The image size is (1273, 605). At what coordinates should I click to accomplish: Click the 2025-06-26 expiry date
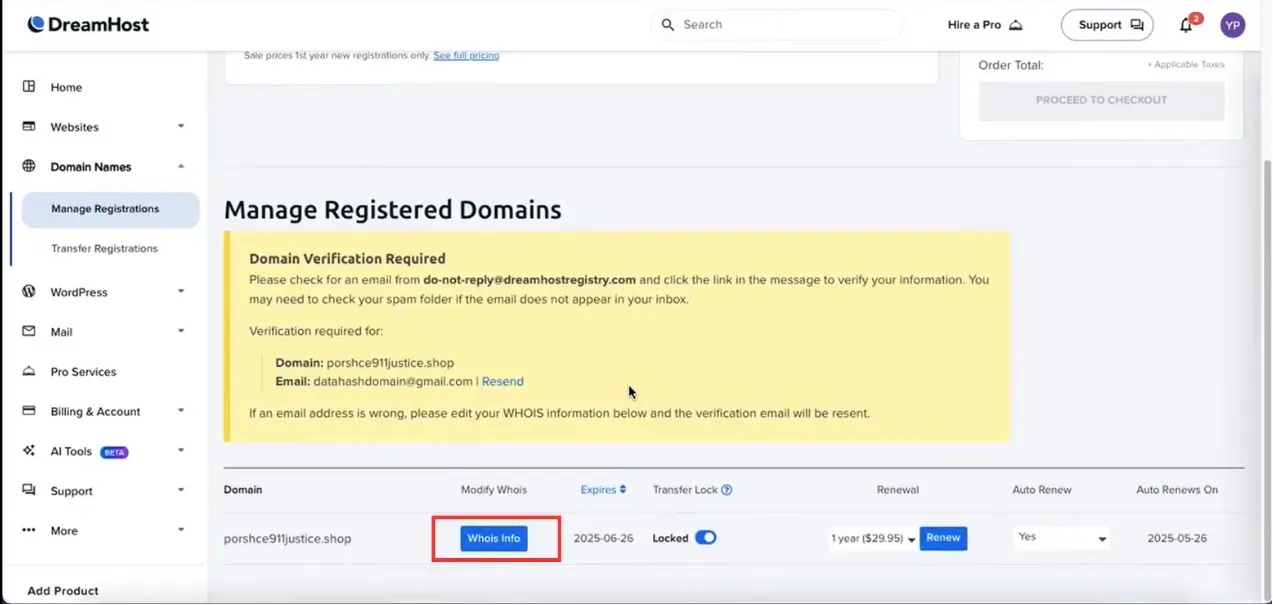604,538
